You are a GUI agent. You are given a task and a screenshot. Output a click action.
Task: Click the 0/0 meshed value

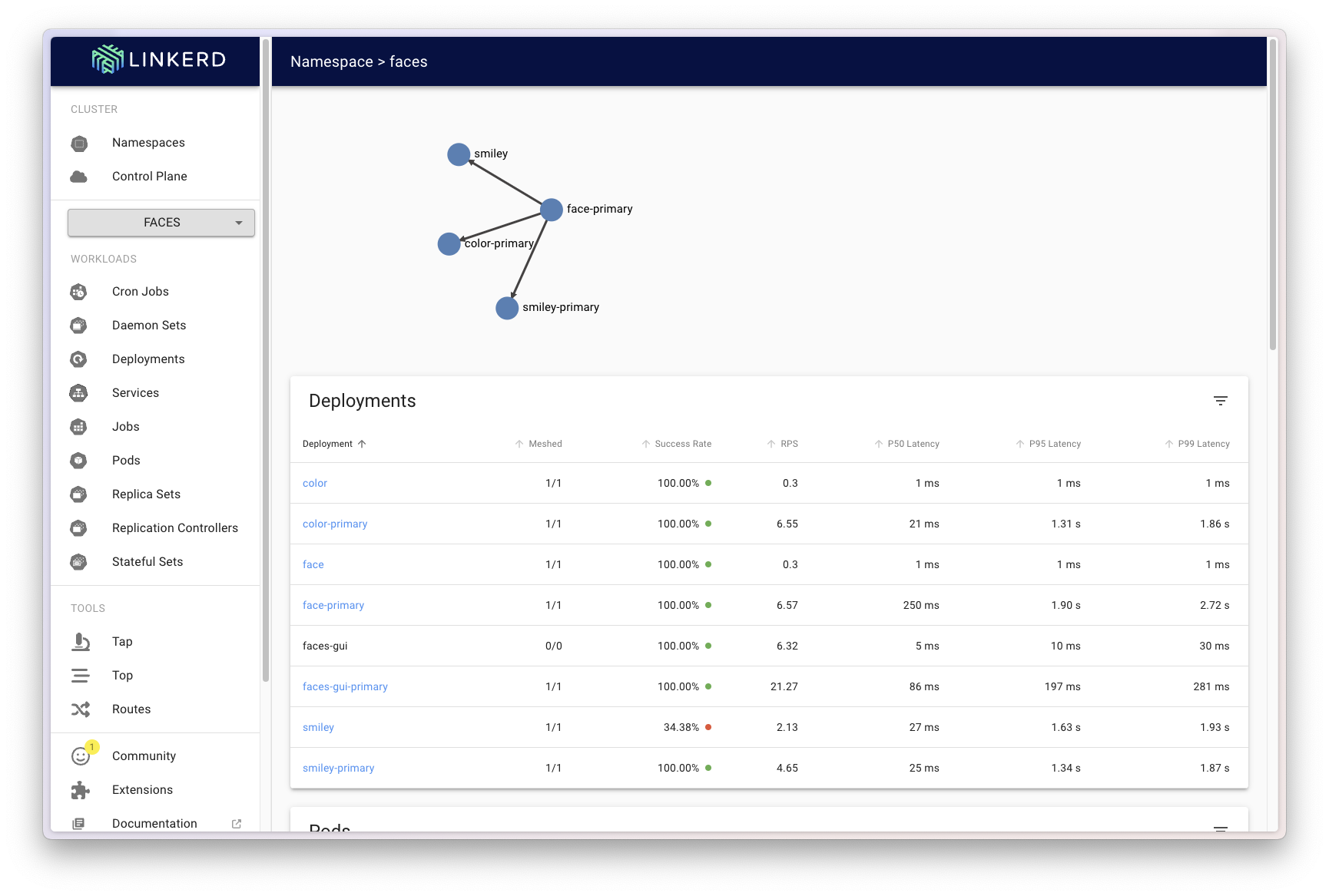pyautogui.click(x=554, y=646)
